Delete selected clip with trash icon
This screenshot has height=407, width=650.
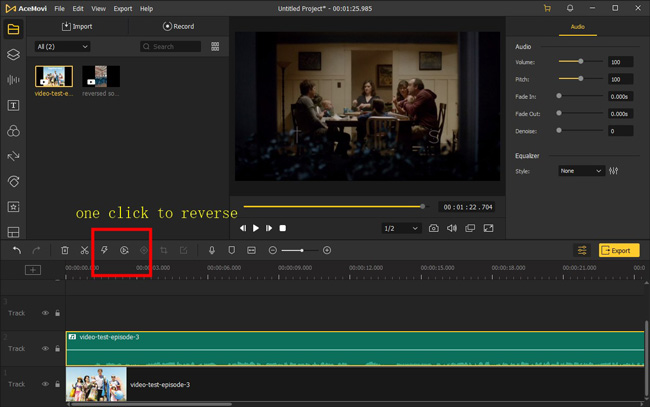pos(65,250)
